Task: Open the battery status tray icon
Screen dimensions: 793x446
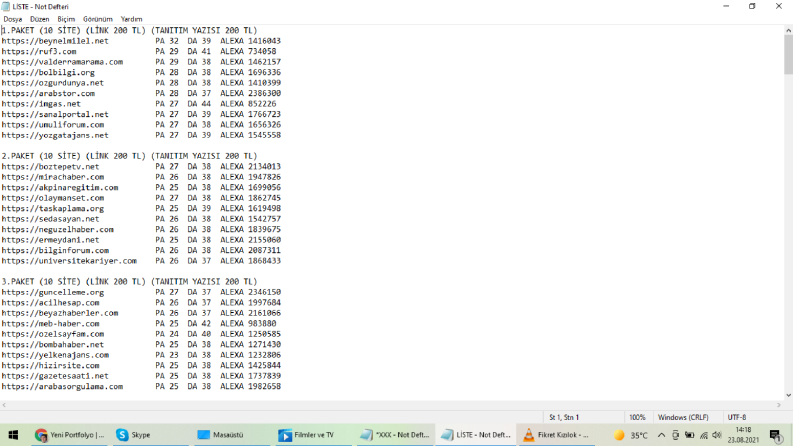Action: tap(689, 435)
